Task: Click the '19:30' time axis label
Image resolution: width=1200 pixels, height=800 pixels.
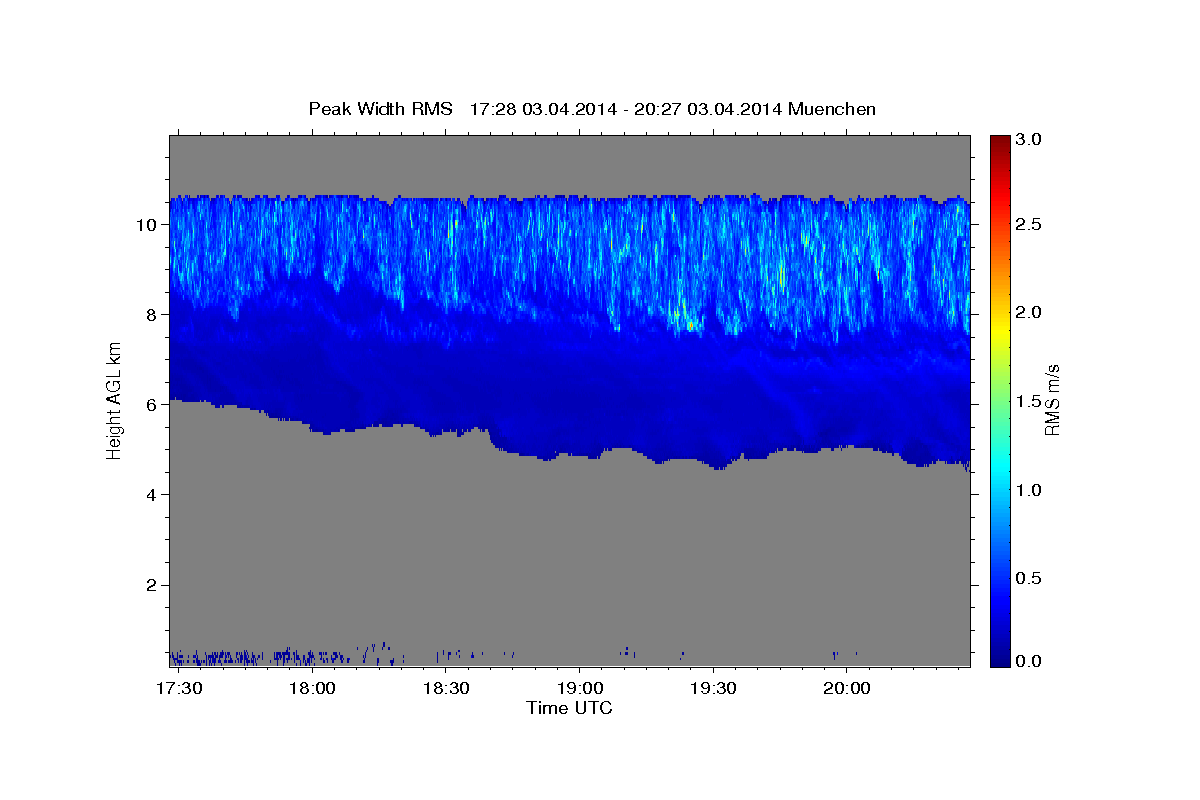Action: tap(713, 689)
